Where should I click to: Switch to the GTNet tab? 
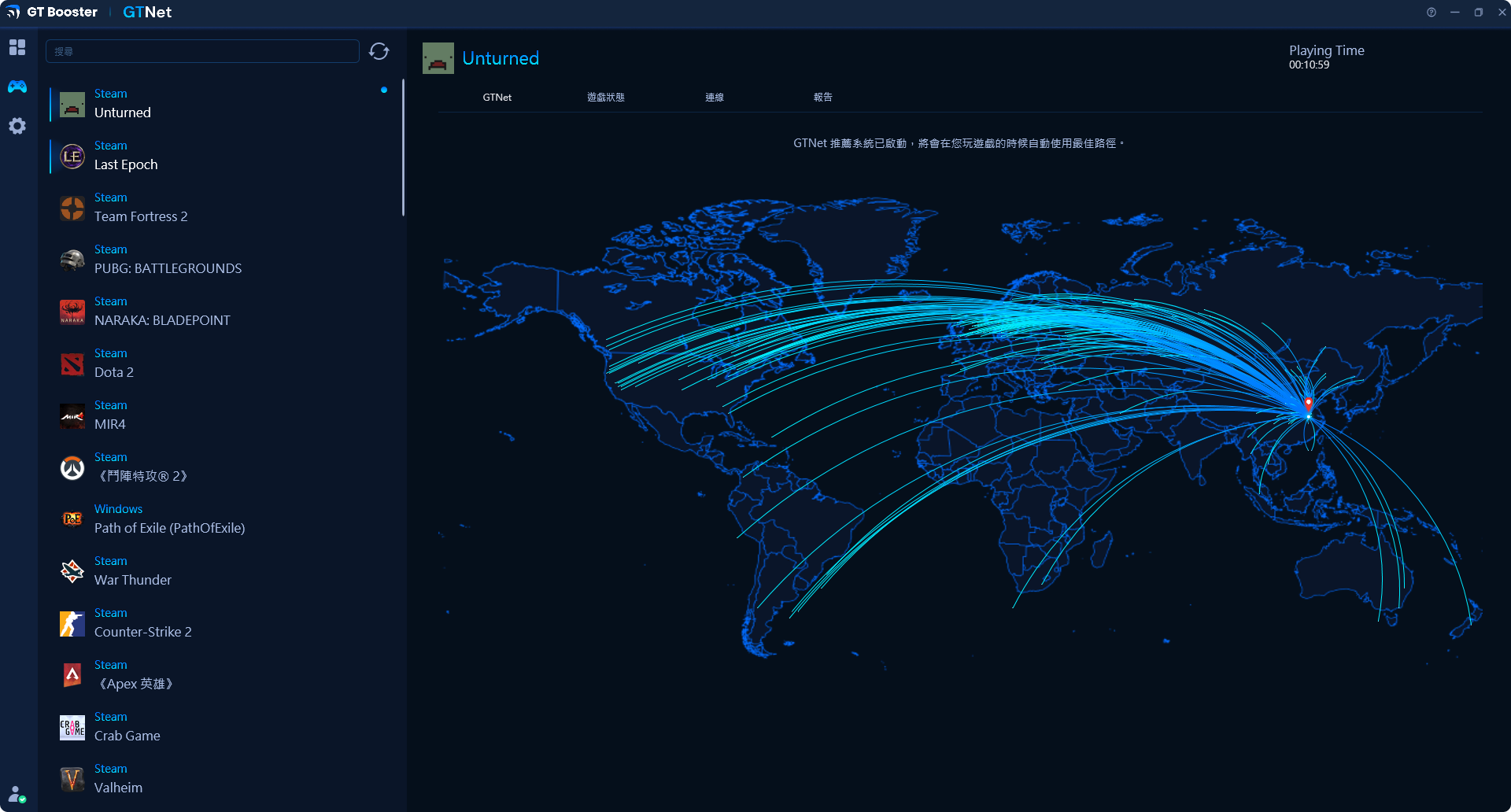tap(497, 98)
